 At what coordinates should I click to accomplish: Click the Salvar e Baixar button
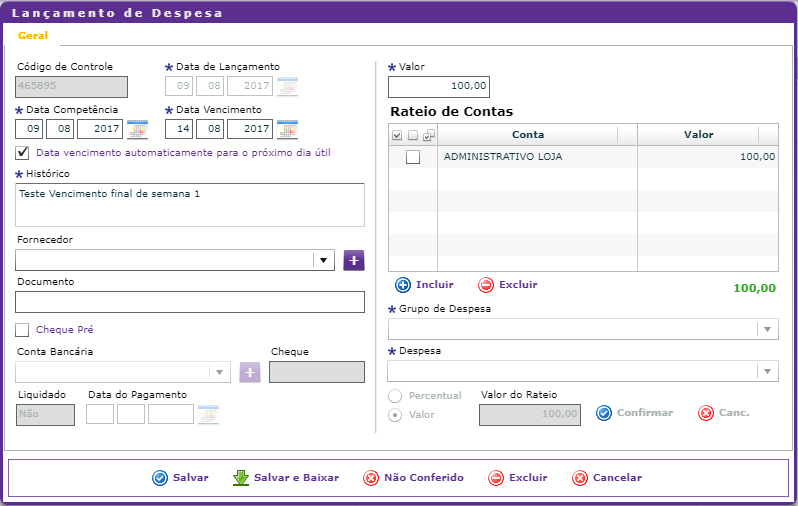coord(285,478)
